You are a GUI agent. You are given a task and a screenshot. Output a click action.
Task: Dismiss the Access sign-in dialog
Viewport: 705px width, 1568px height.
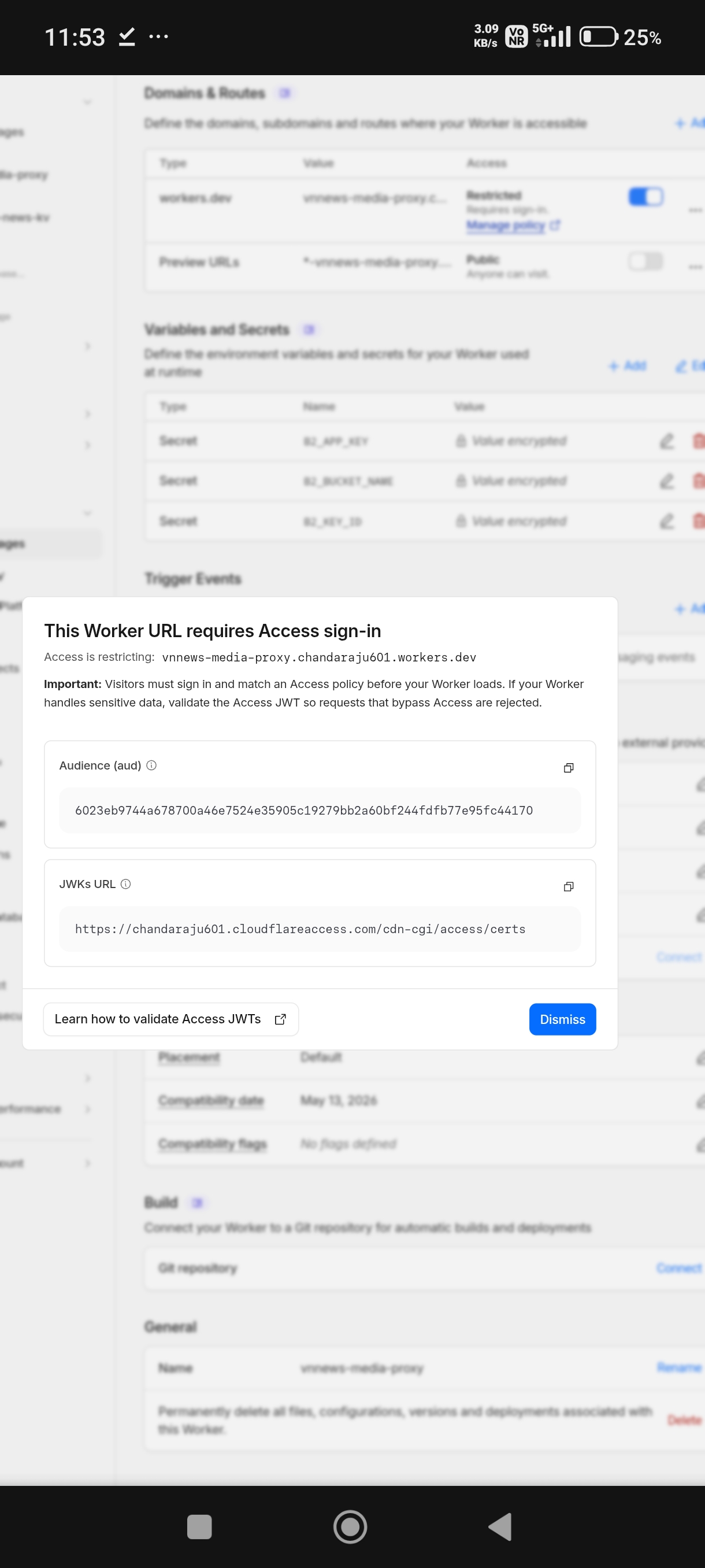pos(562,1019)
